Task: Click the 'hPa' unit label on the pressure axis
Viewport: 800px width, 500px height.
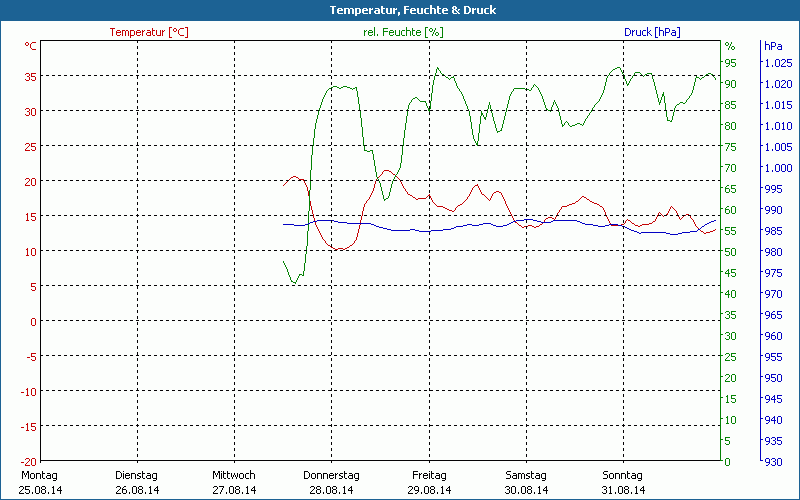Action: coord(773,46)
